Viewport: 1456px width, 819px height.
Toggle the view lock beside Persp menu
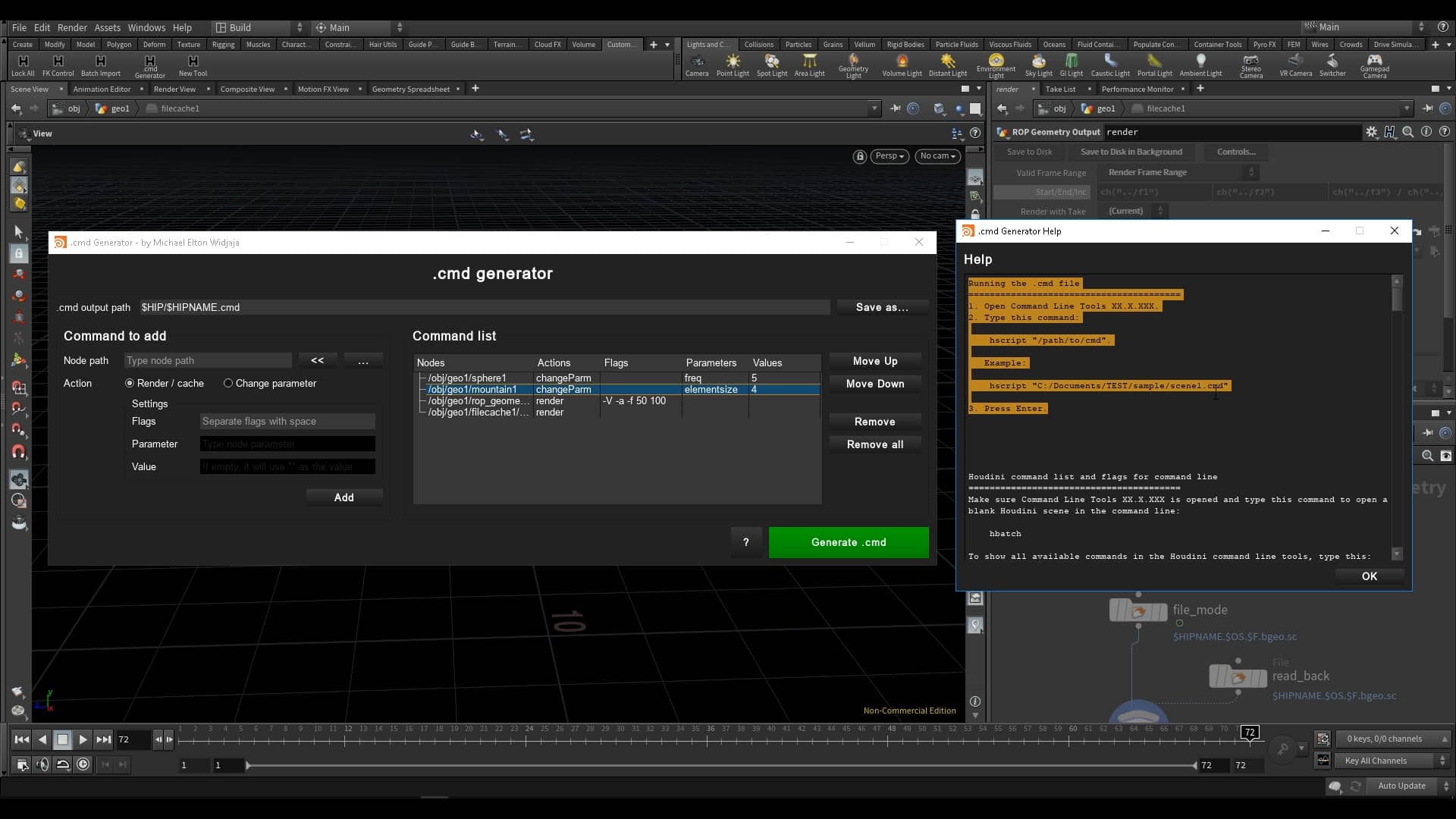[859, 156]
